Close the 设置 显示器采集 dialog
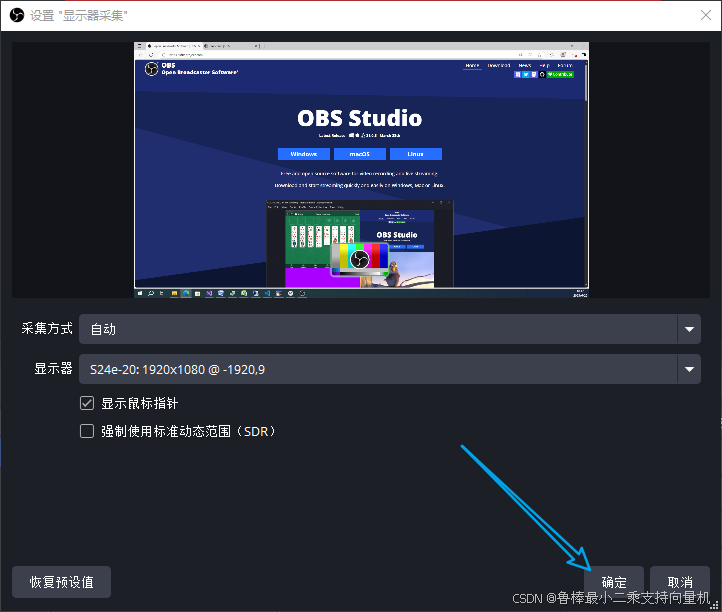 (x=705, y=15)
